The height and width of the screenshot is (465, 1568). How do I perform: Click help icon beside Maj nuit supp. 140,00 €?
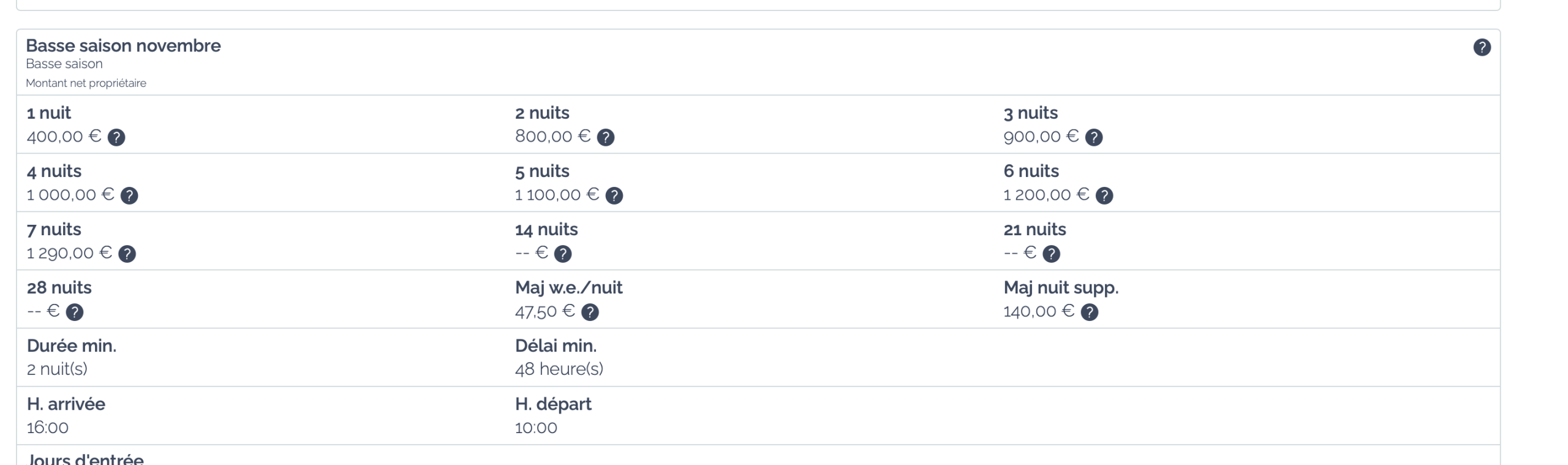(1090, 312)
